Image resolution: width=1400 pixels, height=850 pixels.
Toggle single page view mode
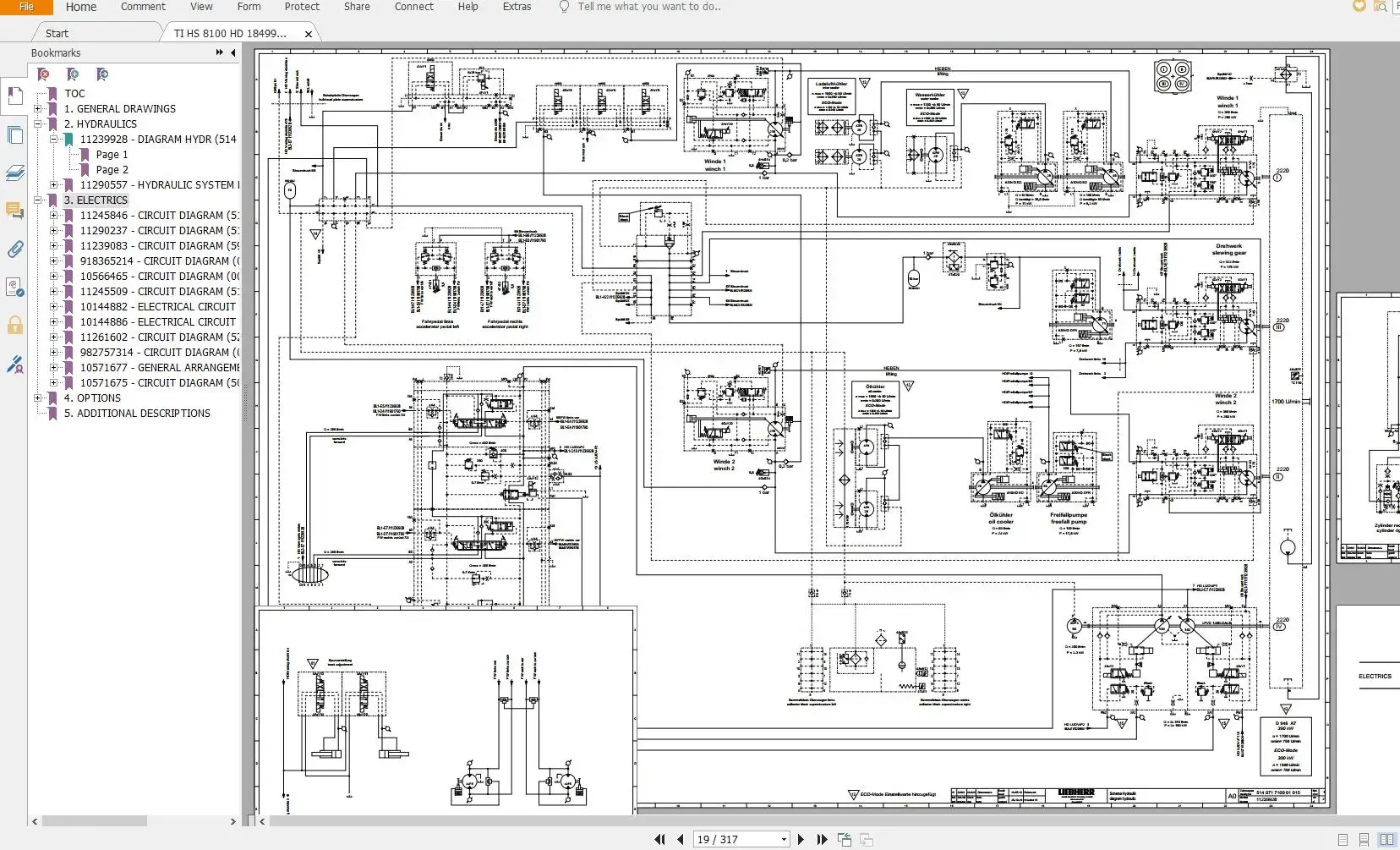coord(1343,839)
